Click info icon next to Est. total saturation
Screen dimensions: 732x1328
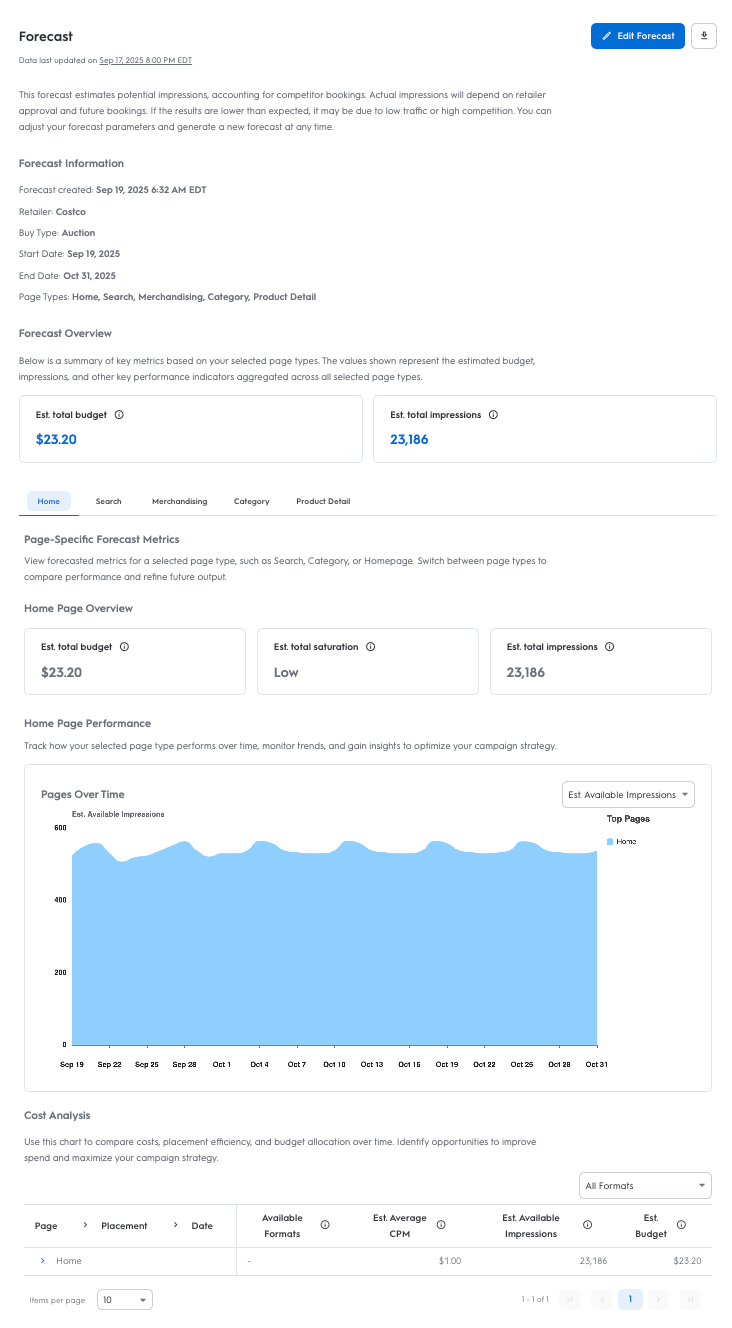[370, 647]
